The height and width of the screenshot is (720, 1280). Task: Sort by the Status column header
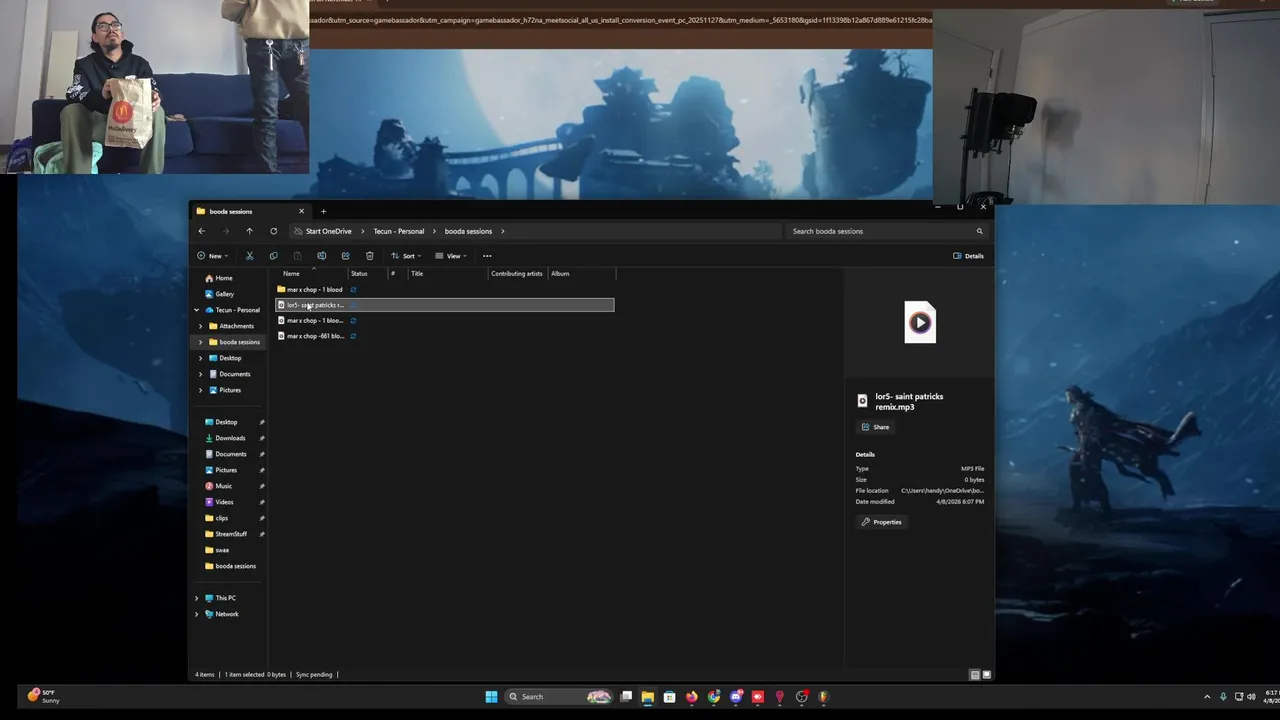(x=359, y=273)
